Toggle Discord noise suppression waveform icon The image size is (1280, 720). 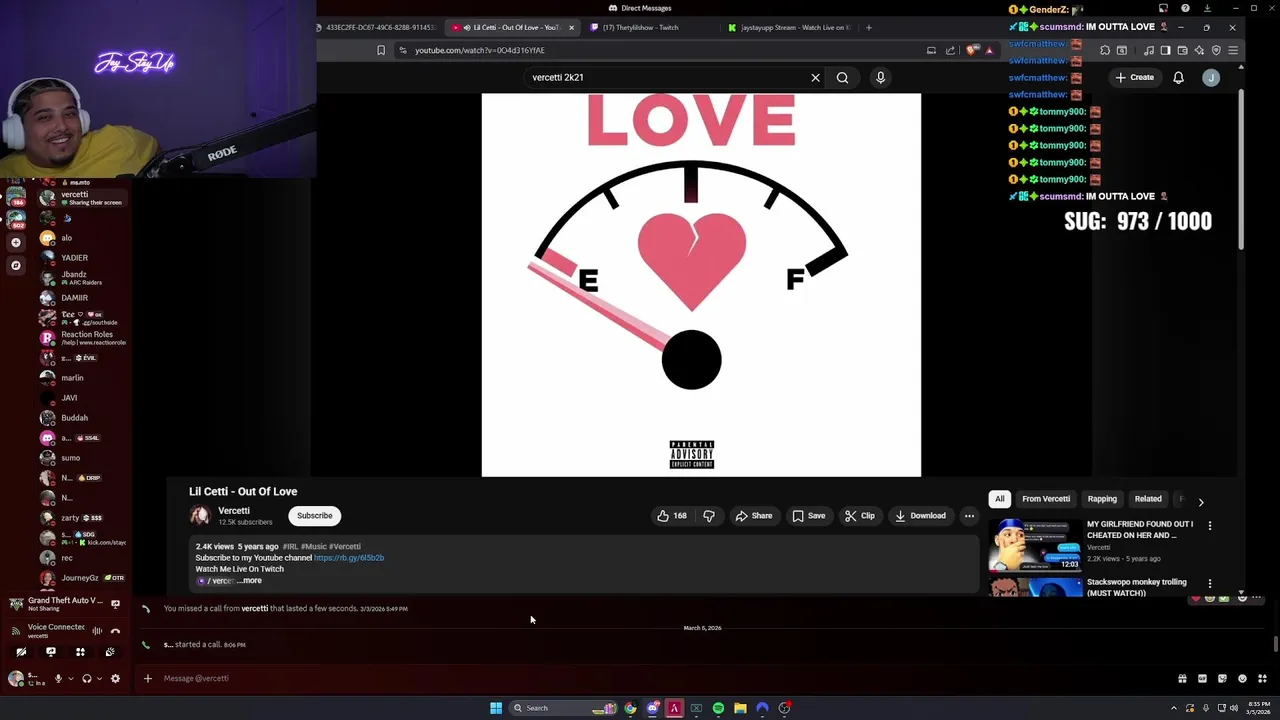pos(97,631)
